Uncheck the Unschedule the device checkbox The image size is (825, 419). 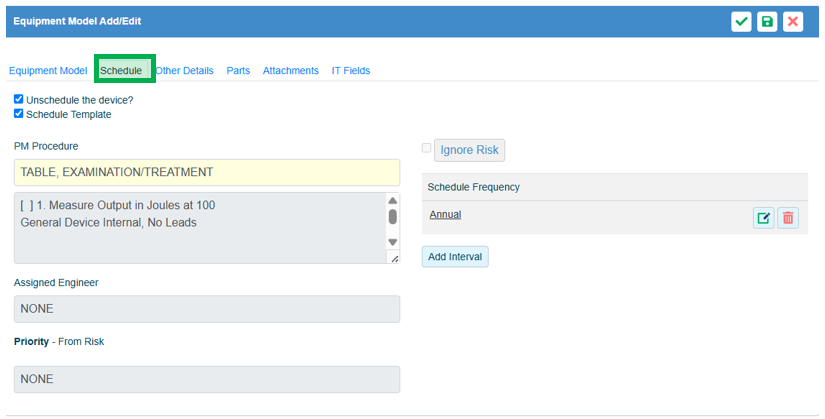click(19, 100)
